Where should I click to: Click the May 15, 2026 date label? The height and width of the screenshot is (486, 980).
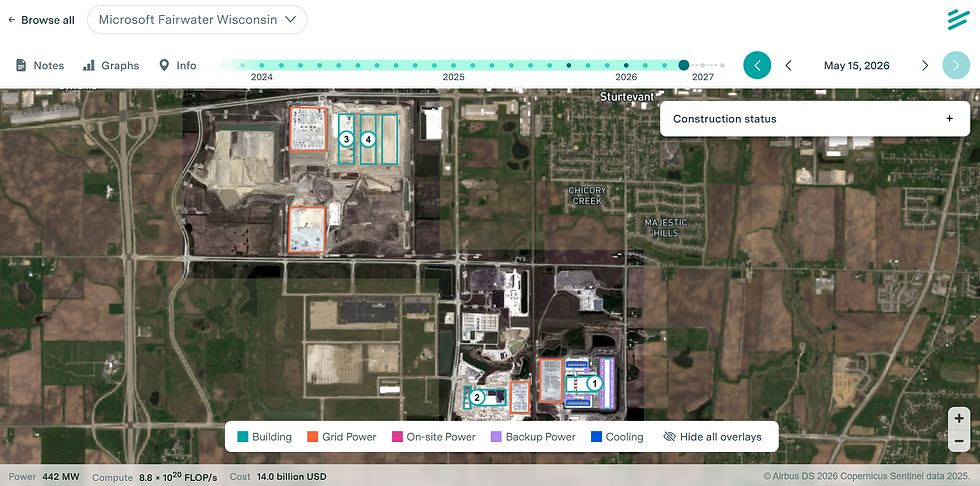point(856,66)
